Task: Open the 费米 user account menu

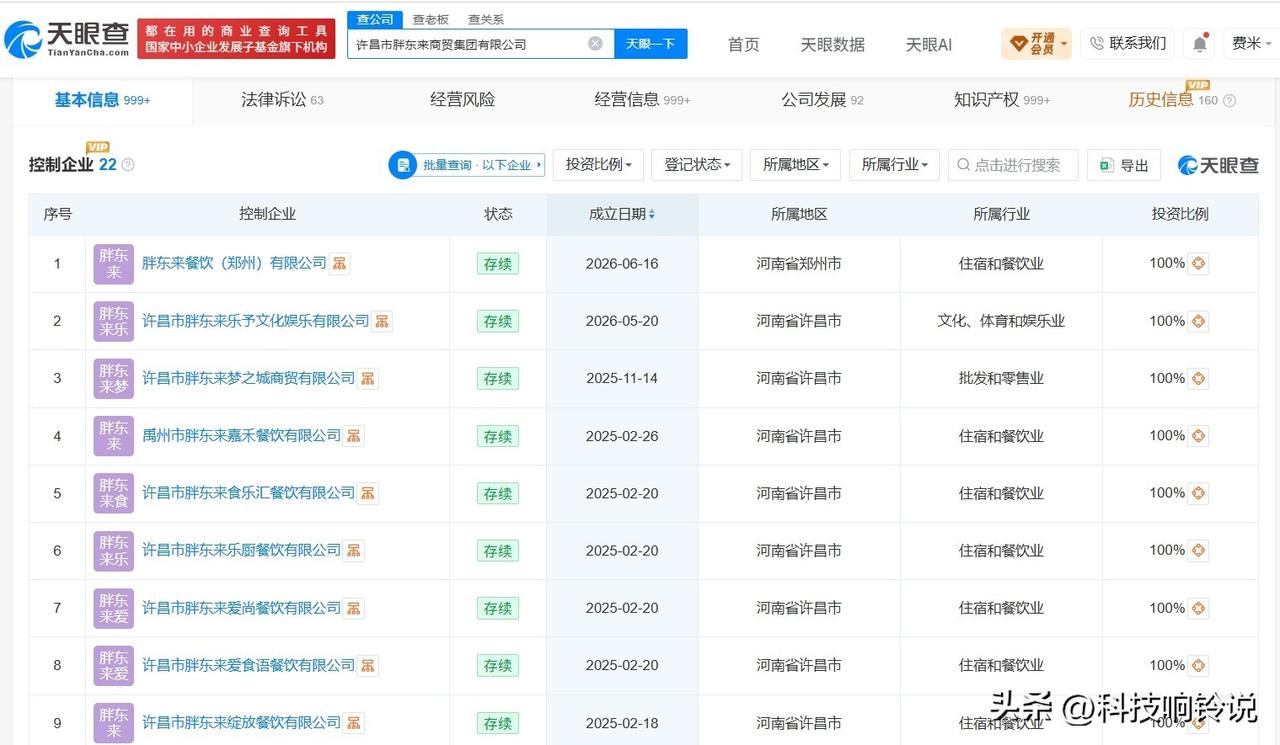Action: [1251, 44]
